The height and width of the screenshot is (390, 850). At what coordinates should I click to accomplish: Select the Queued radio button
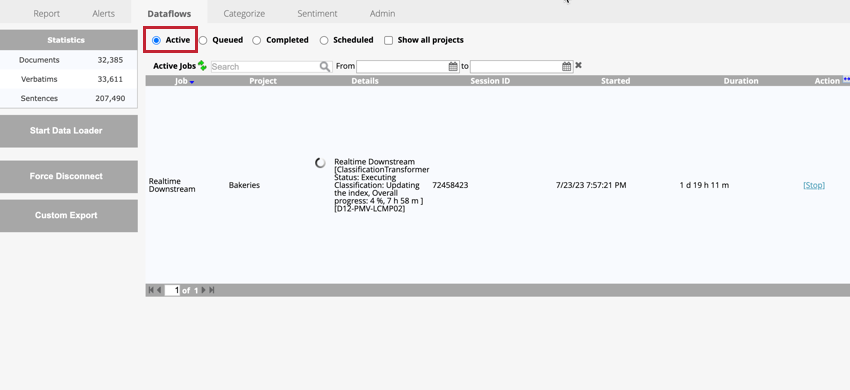203,40
